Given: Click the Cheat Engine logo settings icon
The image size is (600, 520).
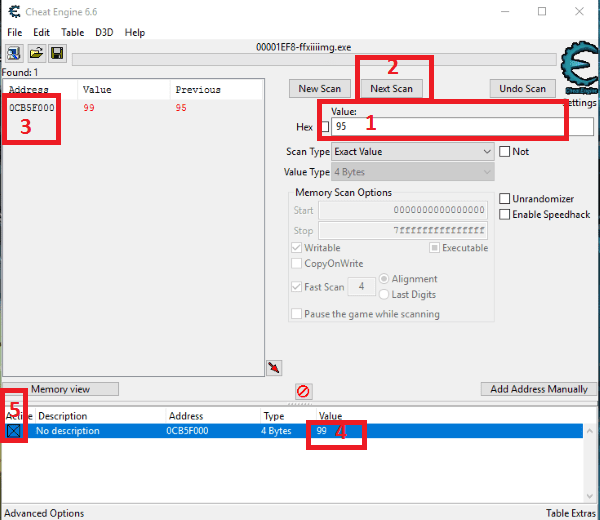Looking at the screenshot, I should pyautogui.click(x=580, y=67).
